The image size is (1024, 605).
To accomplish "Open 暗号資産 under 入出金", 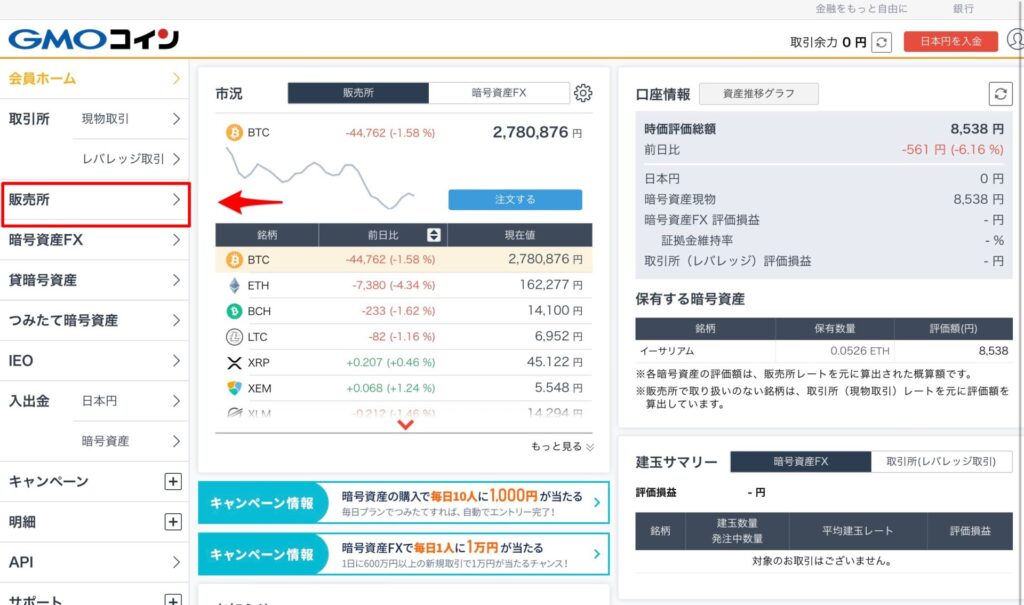I will point(131,441).
